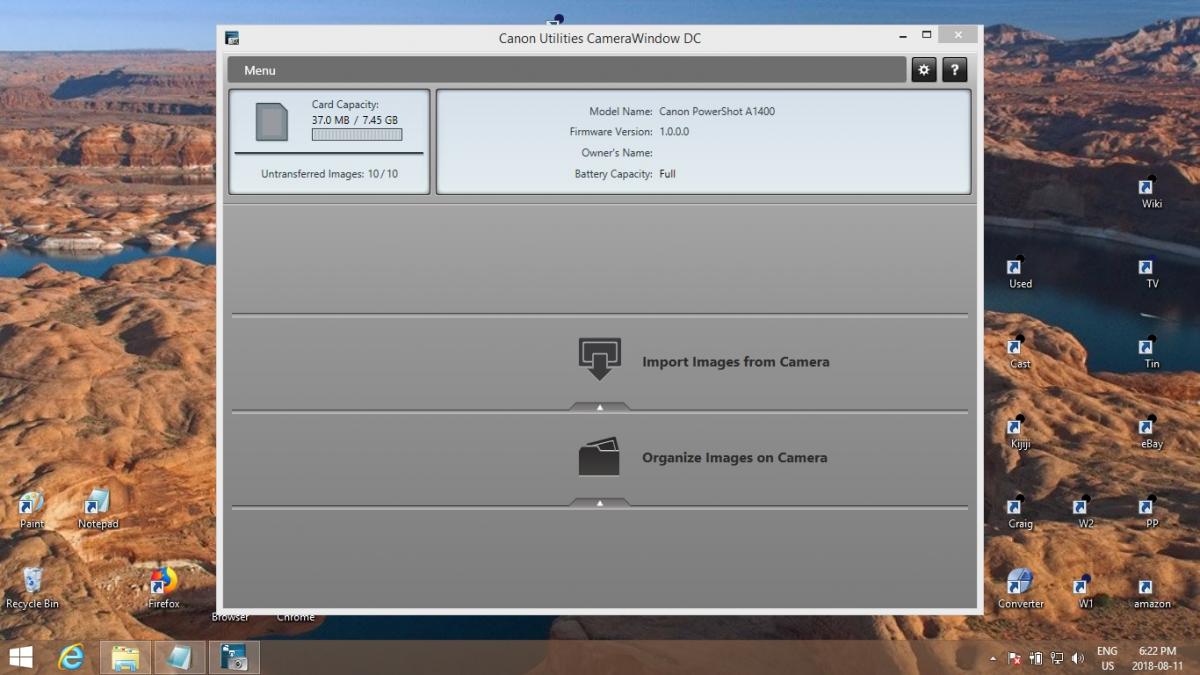The width and height of the screenshot is (1200, 675).
Task: Click the volume speaker tray icon
Action: (x=1078, y=659)
